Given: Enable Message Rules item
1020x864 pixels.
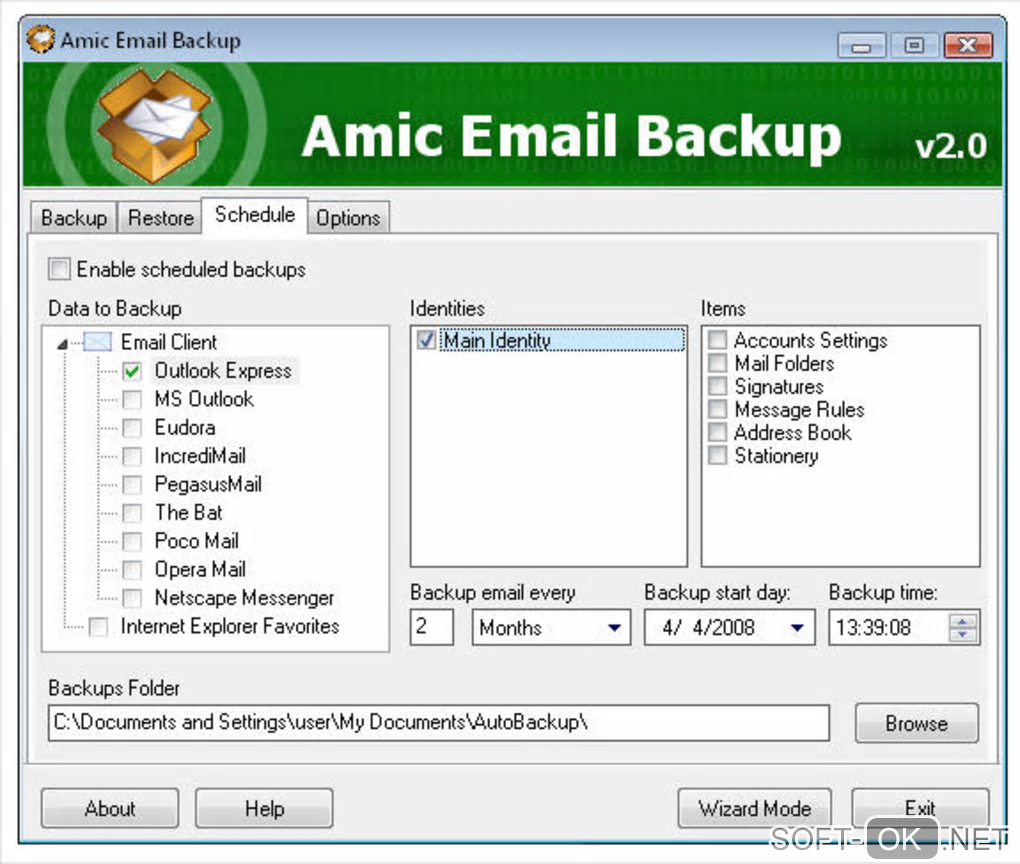Looking at the screenshot, I should tap(718, 409).
